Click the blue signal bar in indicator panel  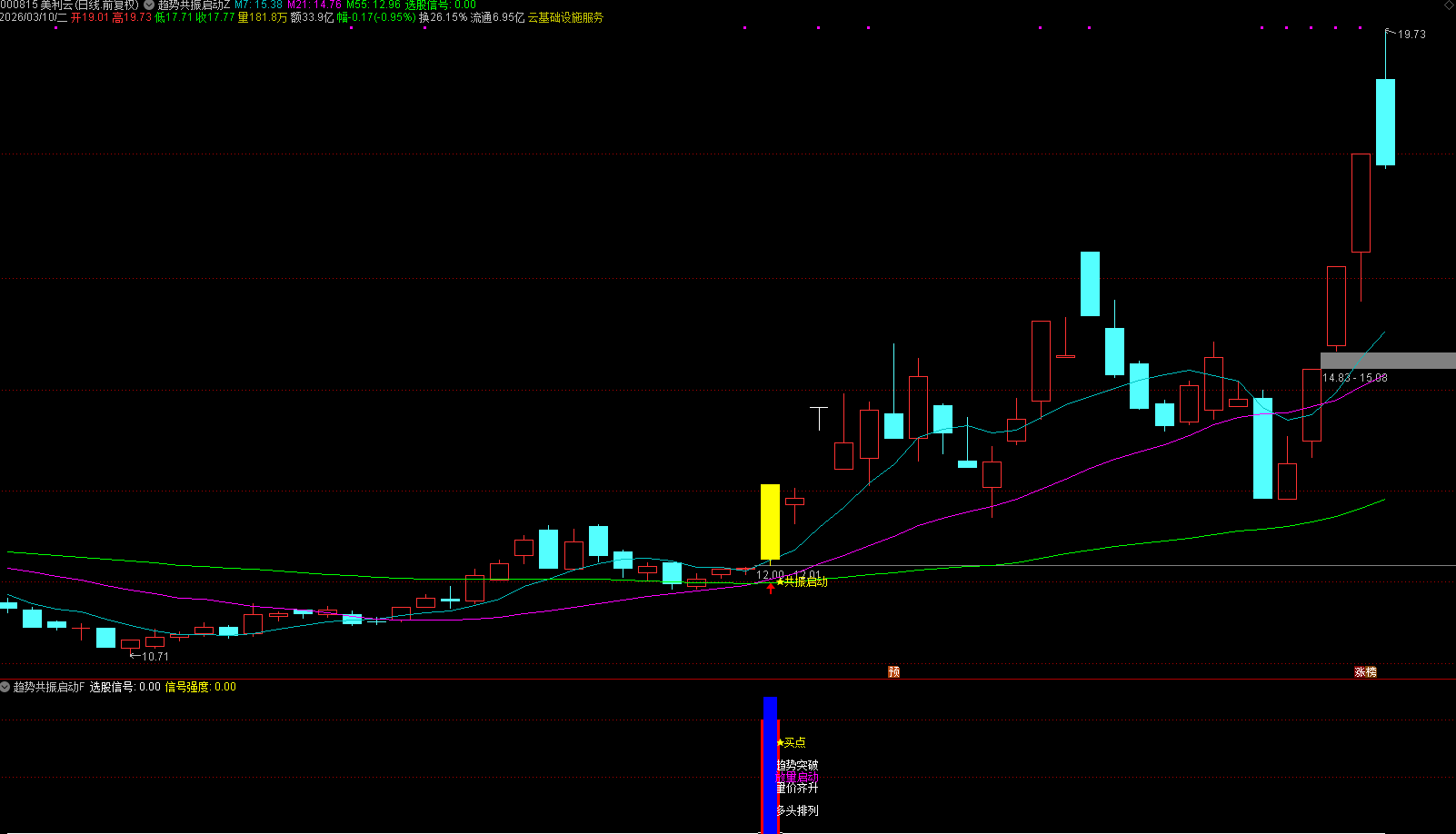770,765
